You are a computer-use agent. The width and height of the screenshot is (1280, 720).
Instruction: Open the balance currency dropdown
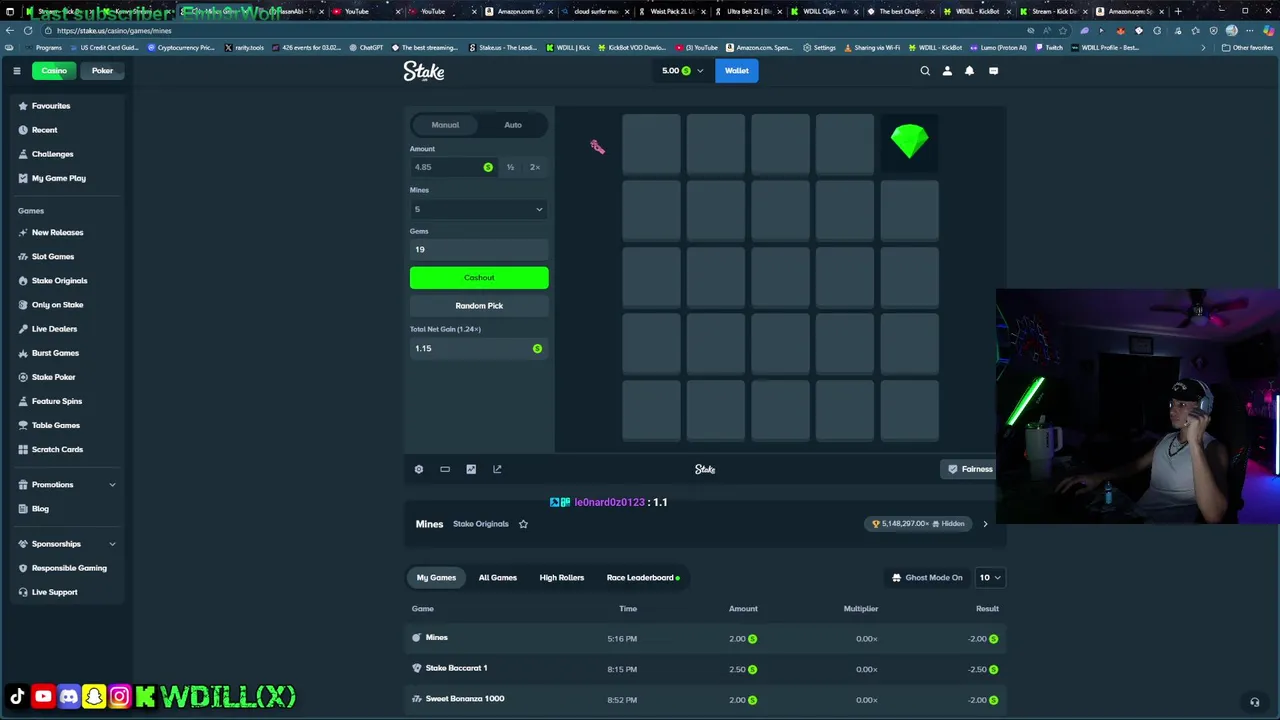pyautogui.click(x=683, y=71)
